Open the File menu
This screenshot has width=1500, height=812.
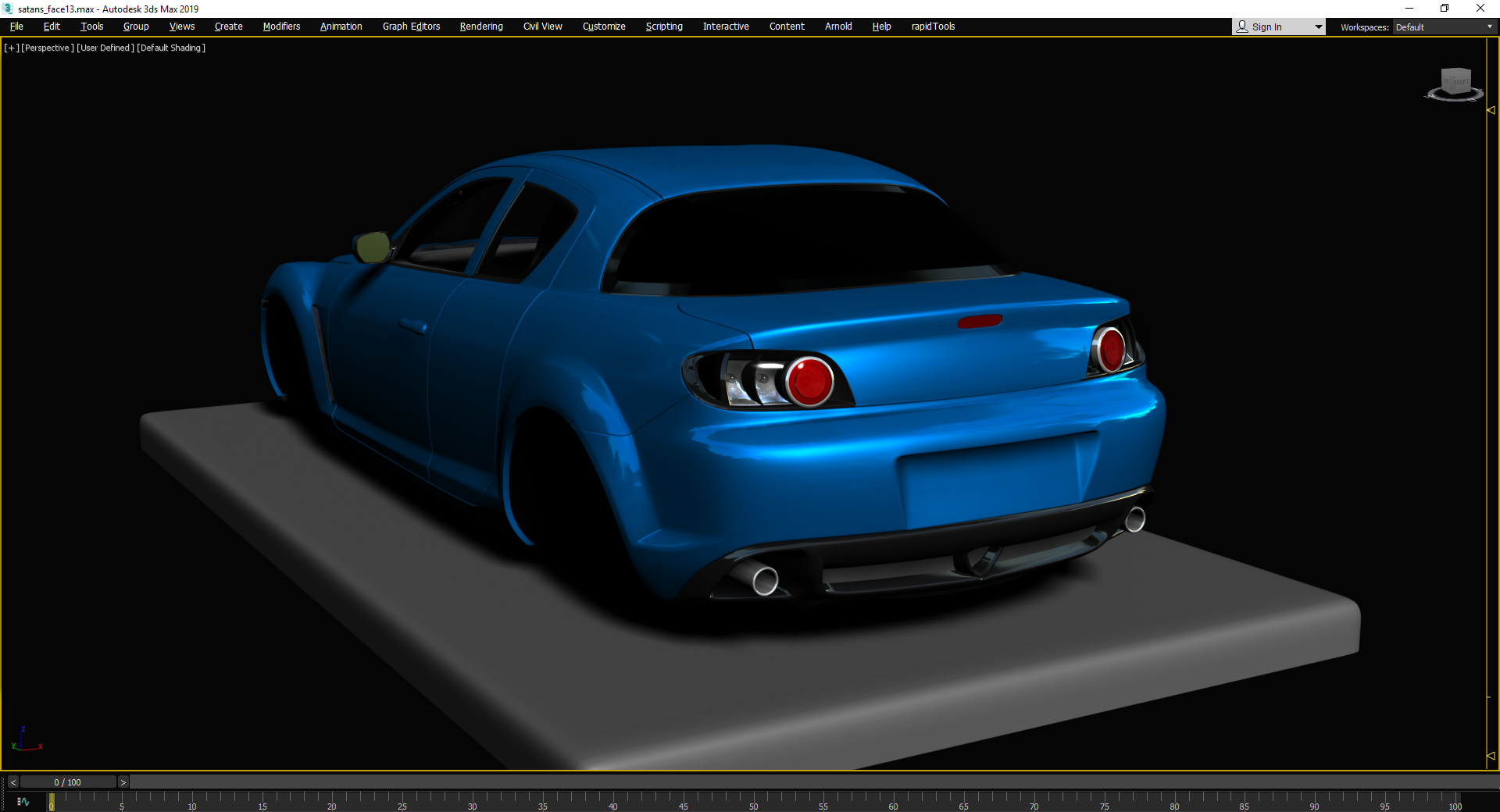click(16, 27)
